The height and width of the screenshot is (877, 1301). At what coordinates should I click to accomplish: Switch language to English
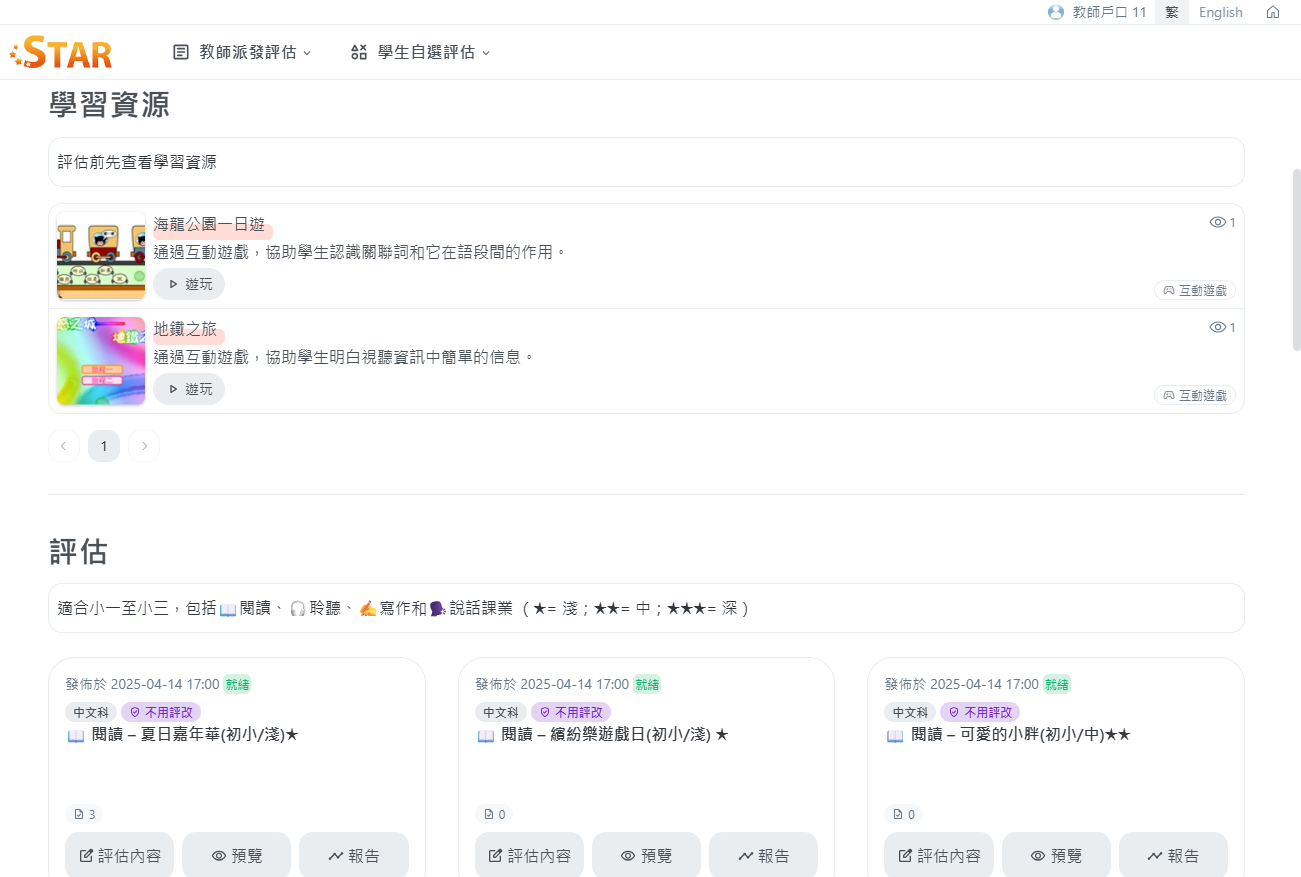pyautogui.click(x=1220, y=12)
